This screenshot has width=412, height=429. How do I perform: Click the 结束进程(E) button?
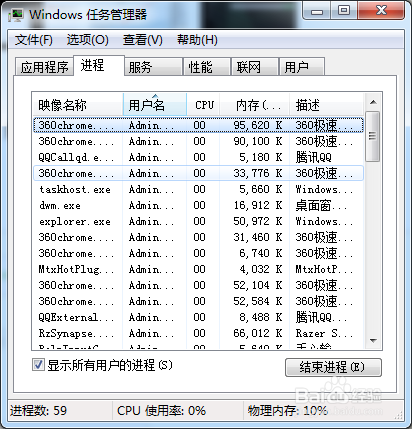pos(333,367)
